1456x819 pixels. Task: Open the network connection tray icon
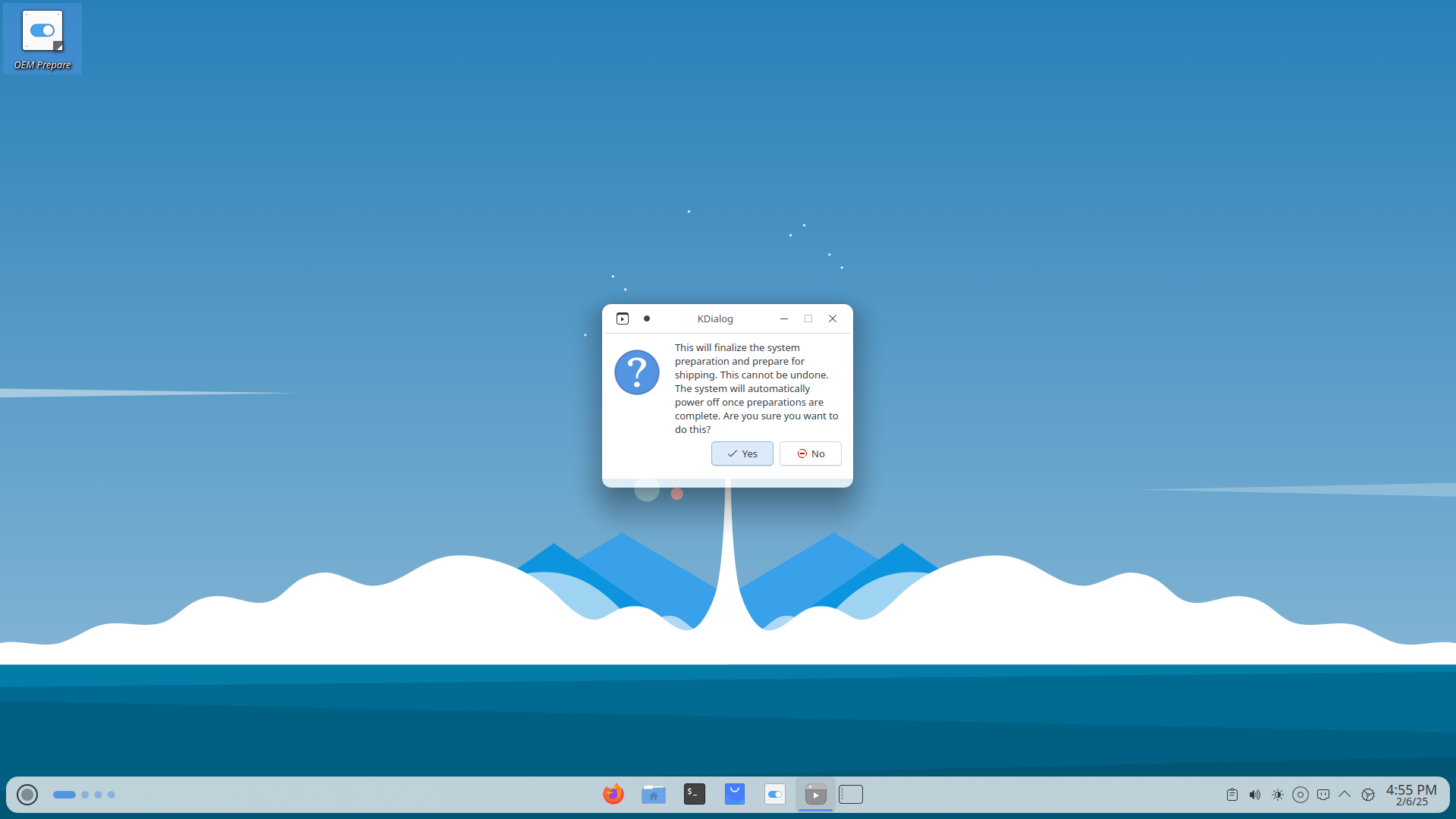point(1323,795)
